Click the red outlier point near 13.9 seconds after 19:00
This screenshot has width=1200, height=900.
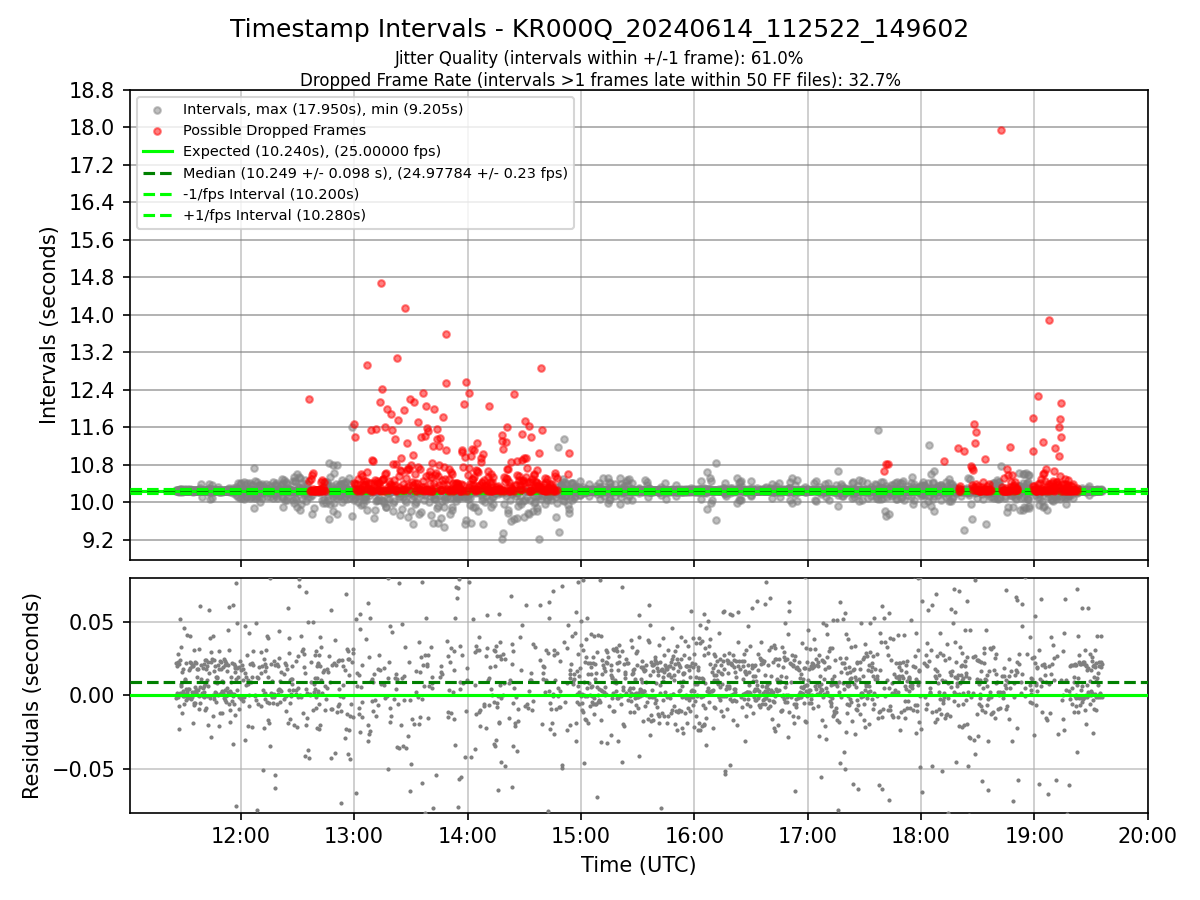pyautogui.click(x=1049, y=320)
